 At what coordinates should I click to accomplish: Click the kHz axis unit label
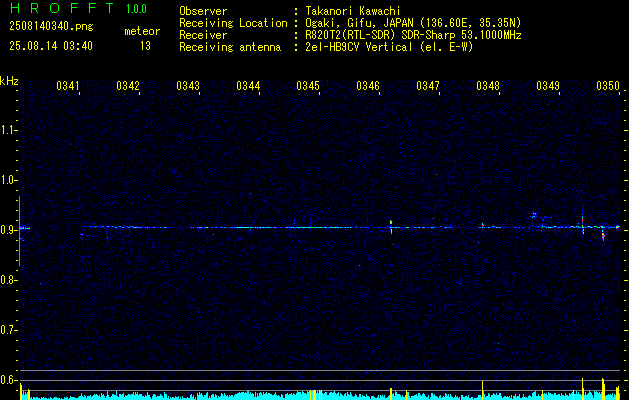coord(9,81)
